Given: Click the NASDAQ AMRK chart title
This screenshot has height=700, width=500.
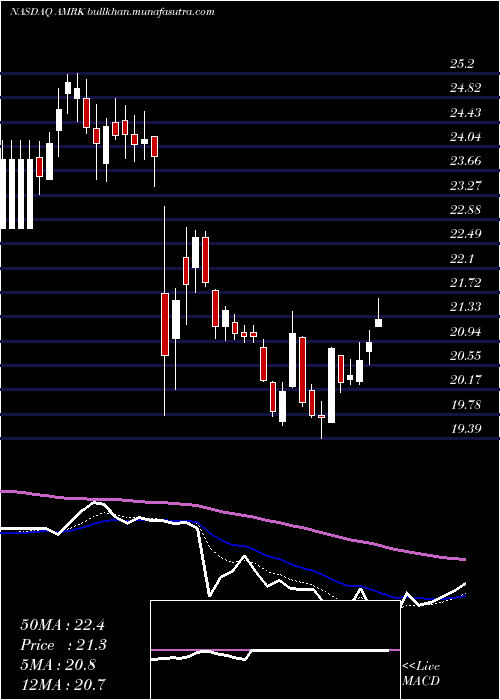Looking at the screenshot, I should click(112, 12).
